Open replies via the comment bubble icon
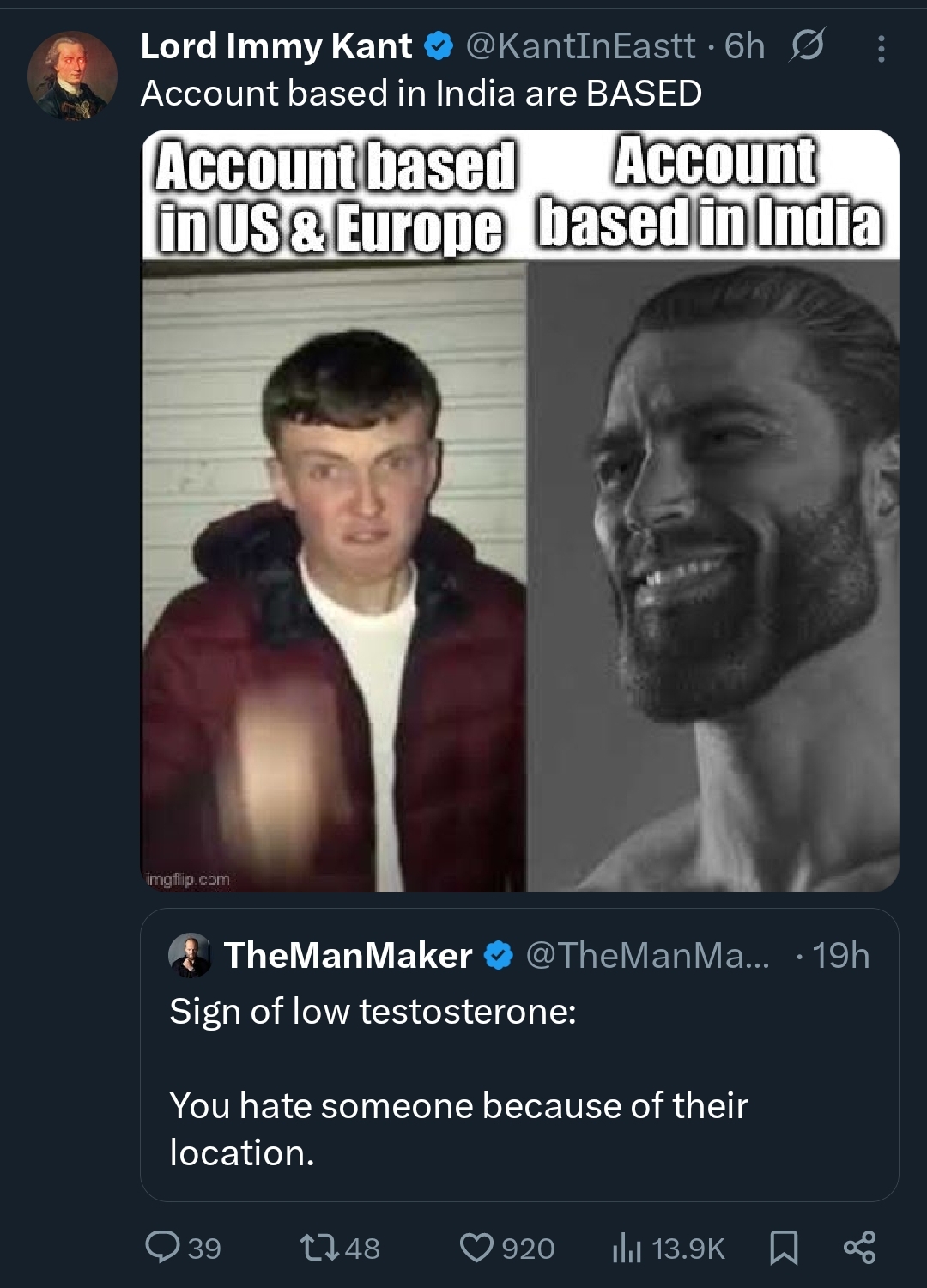This screenshot has width=927, height=1288. pyautogui.click(x=162, y=1247)
